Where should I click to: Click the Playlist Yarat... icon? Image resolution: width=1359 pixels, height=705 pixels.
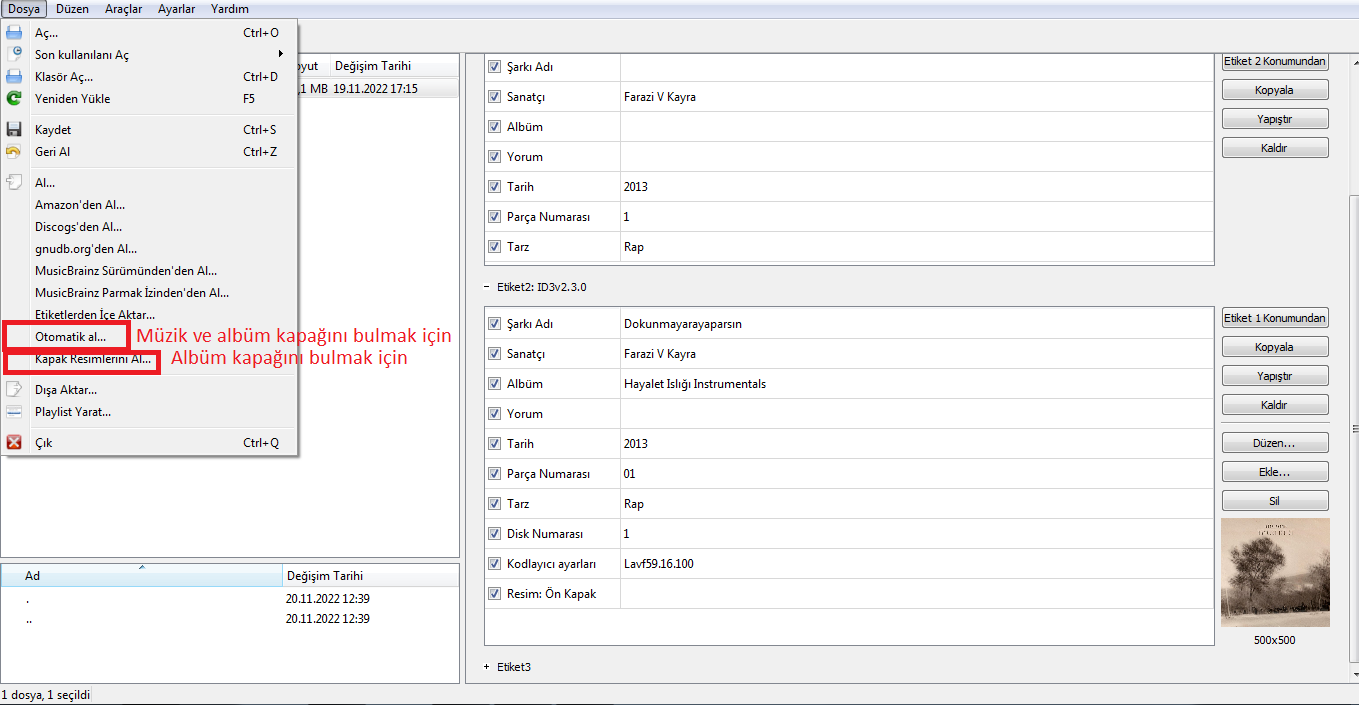(14, 412)
